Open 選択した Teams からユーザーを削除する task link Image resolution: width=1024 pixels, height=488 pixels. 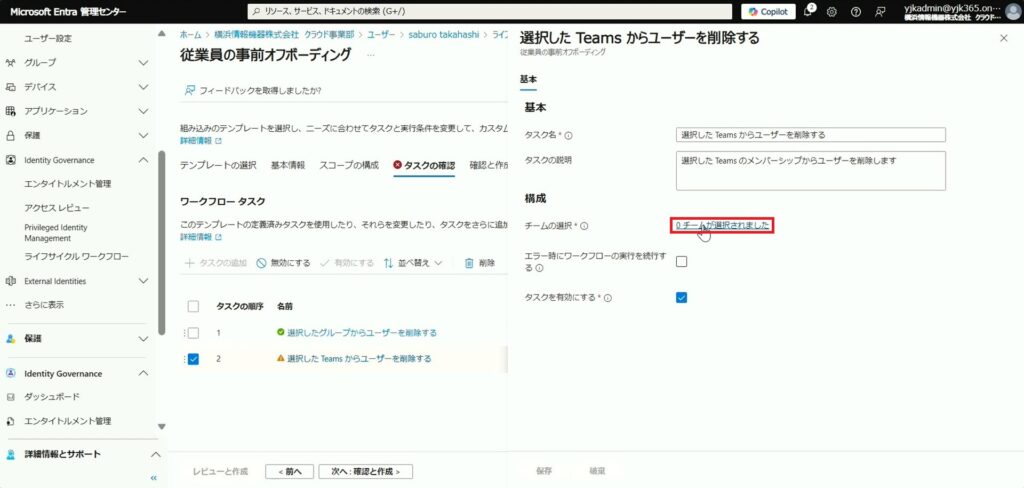point(359,359)
